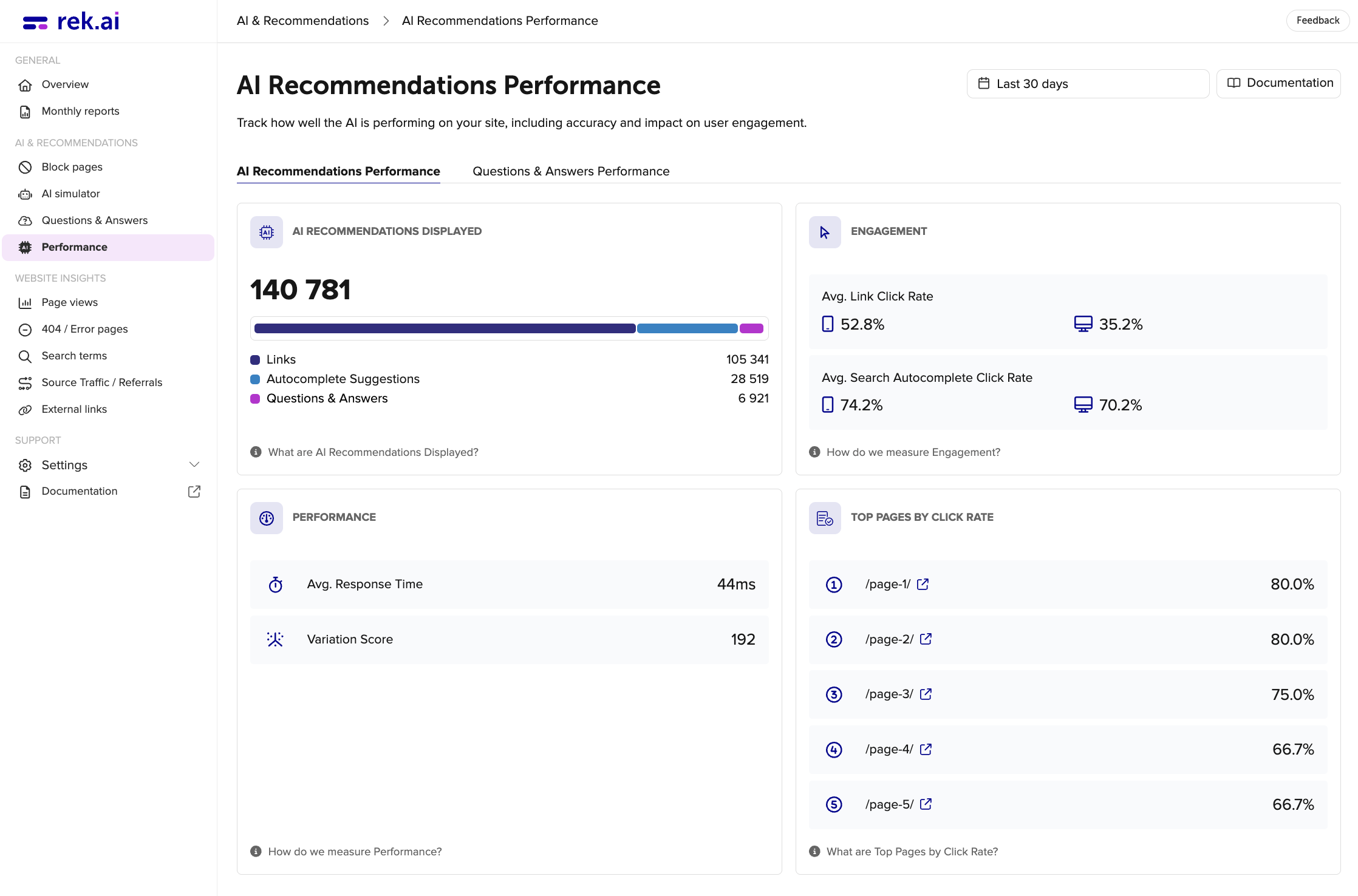Click the 404 / Error pages circle icon
Viewport: 1358px width, 896px height.
25,330
